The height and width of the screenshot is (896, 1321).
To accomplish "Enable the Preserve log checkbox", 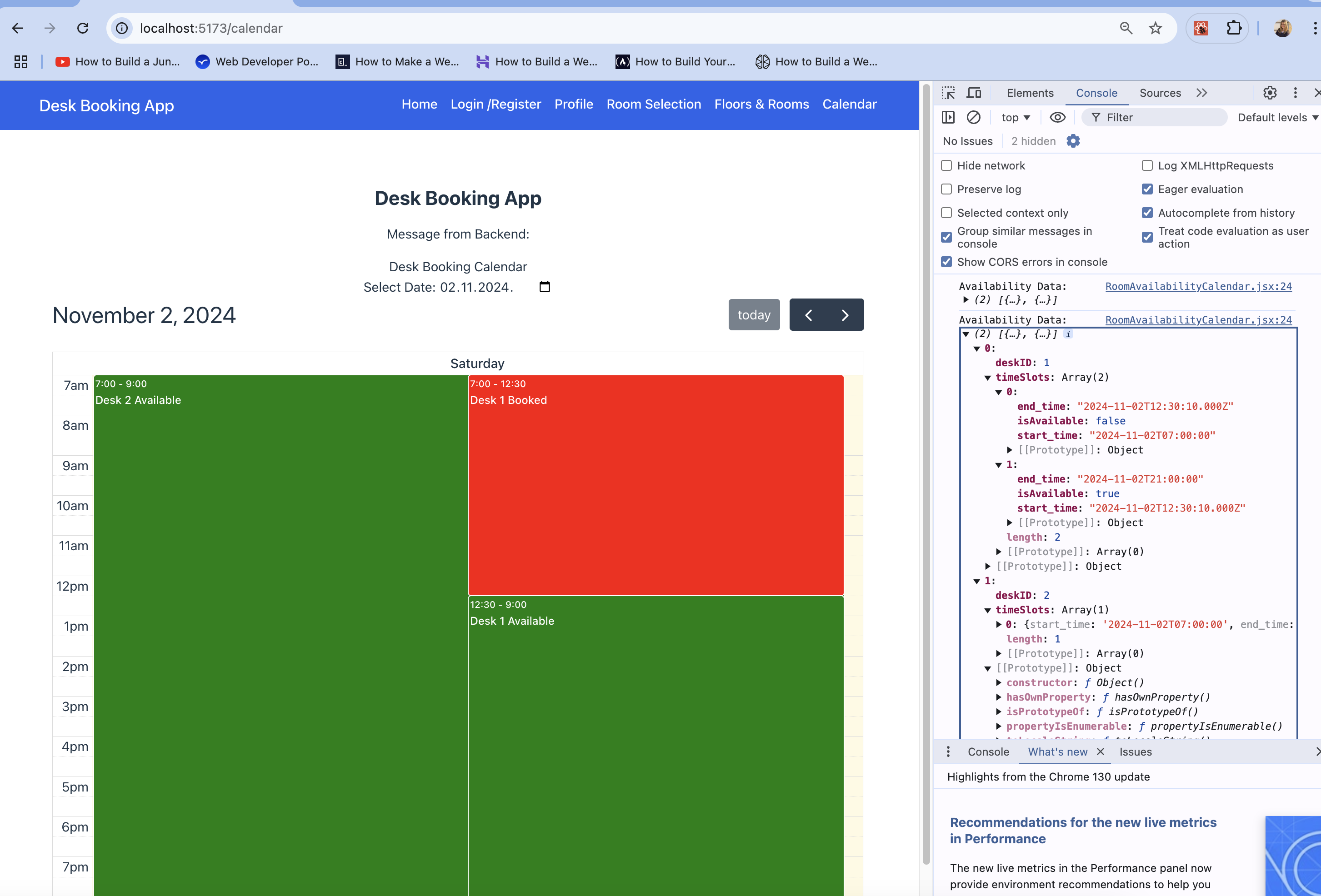I will tap(946, 189).
